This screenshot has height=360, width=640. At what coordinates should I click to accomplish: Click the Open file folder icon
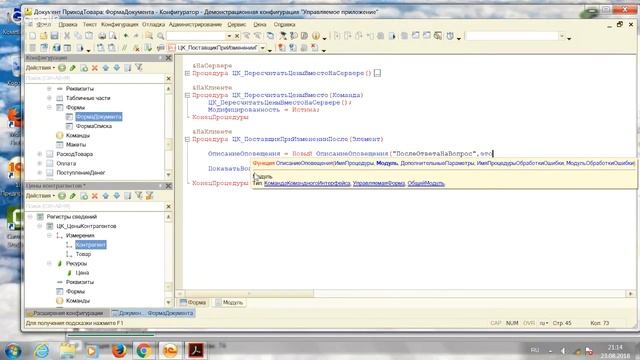point(43,36)
